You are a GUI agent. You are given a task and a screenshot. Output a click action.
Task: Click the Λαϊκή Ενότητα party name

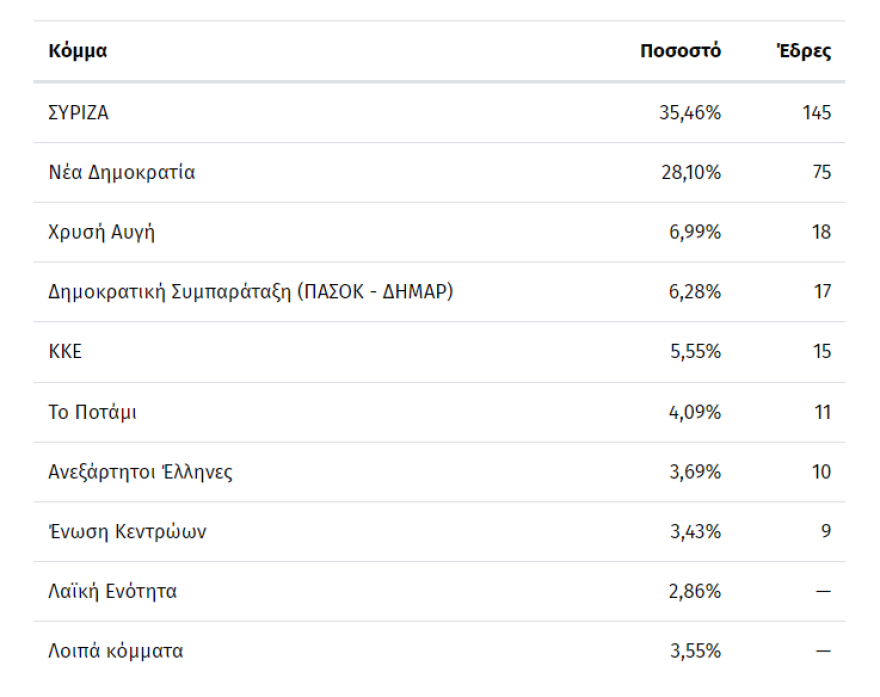click(113, 591)
